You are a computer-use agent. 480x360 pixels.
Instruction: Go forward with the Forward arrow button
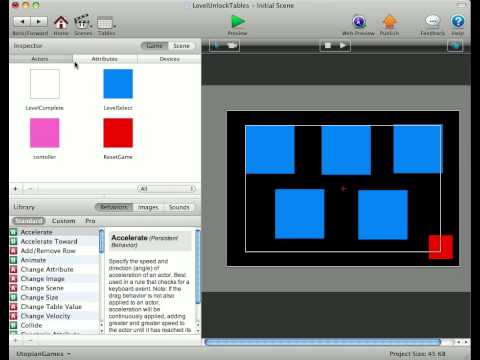(39, 22)
